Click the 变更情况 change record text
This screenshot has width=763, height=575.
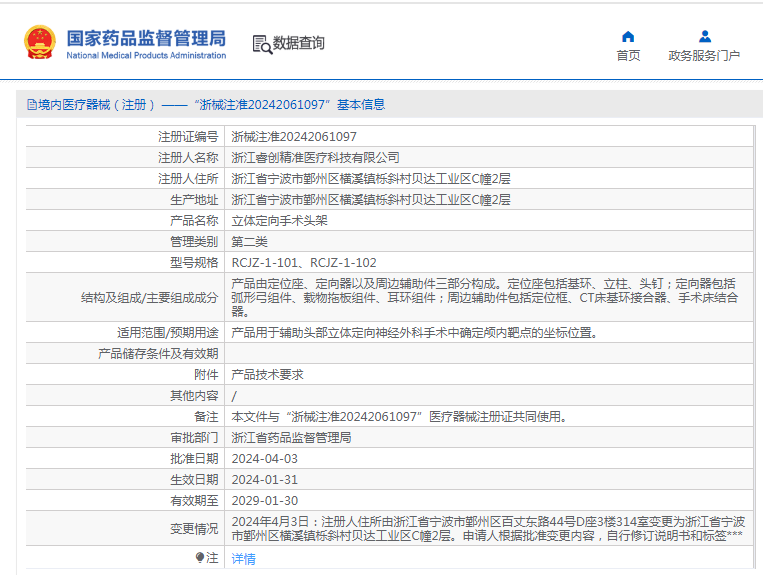click(x=488, y=528)
